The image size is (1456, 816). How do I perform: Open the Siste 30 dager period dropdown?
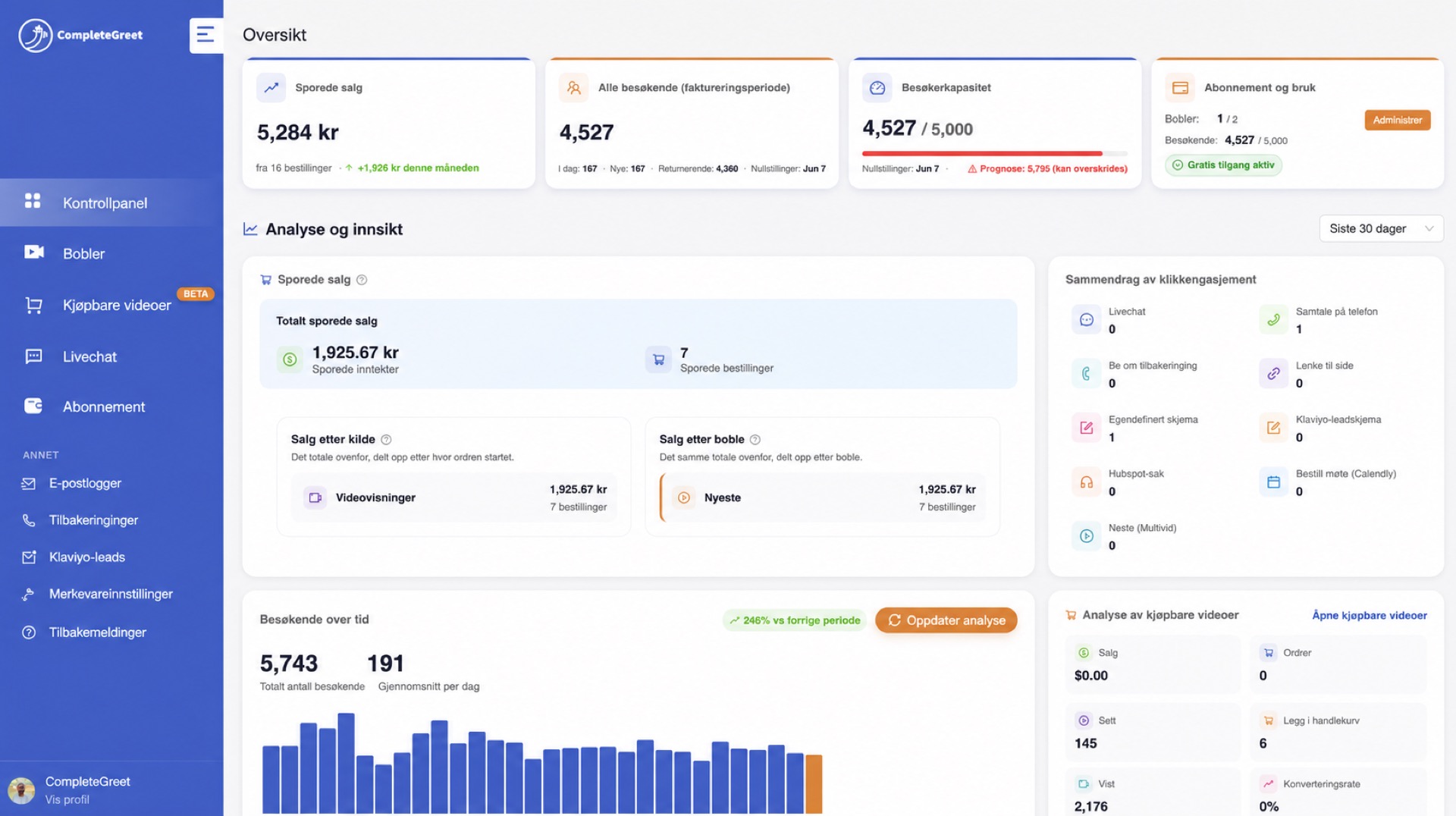pos(1381,229)
